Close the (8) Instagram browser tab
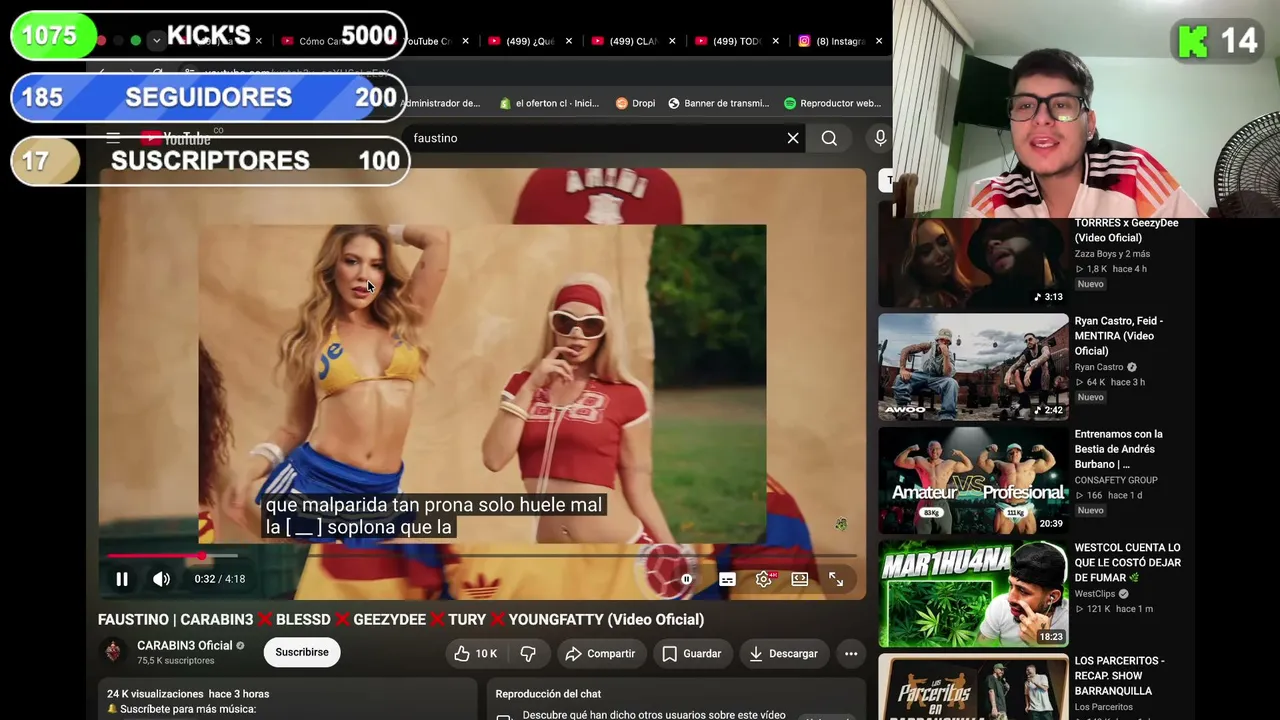This screenshot has width=1280, height=720. [x=879, y=41]
